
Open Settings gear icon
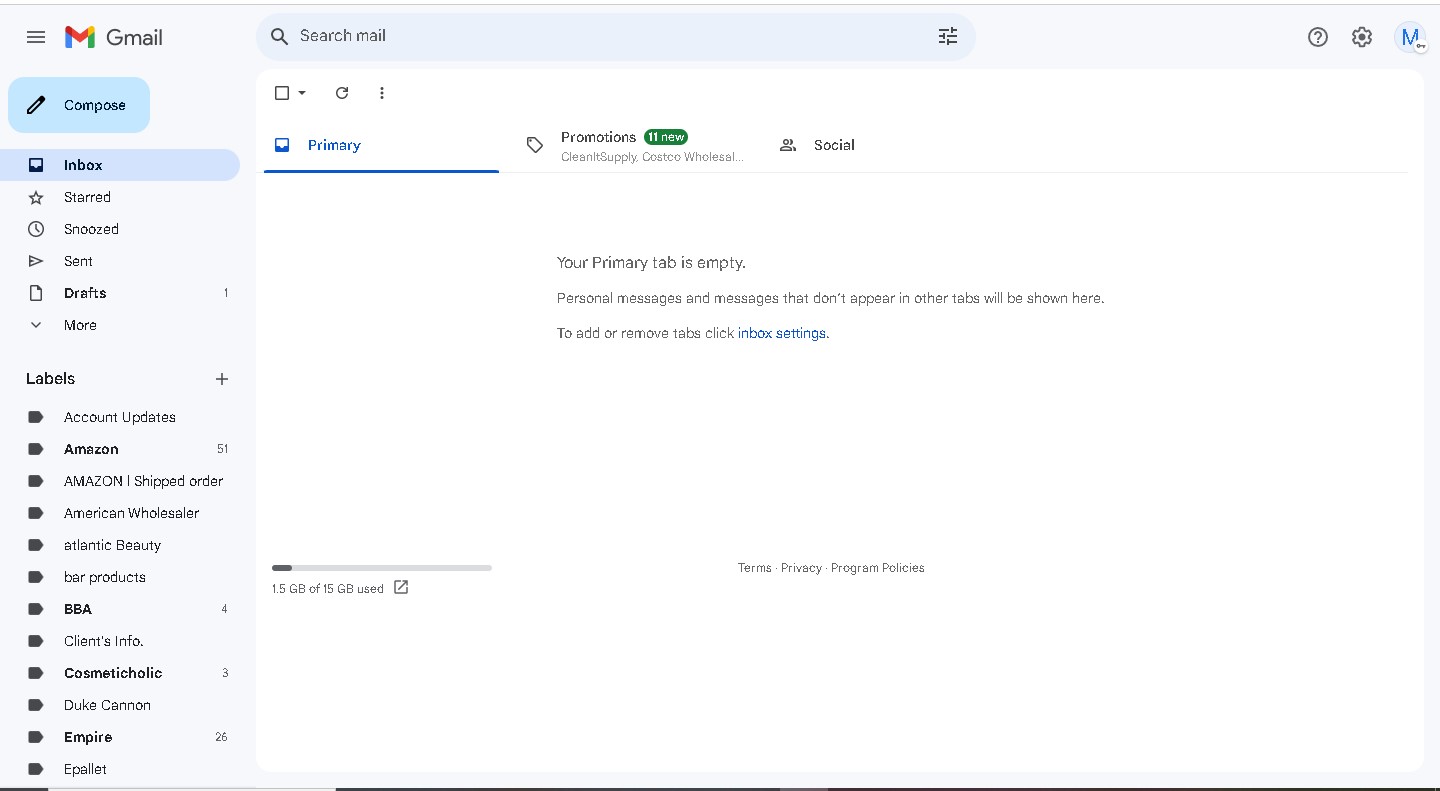pyautogui.click(x=1362, y=37)
